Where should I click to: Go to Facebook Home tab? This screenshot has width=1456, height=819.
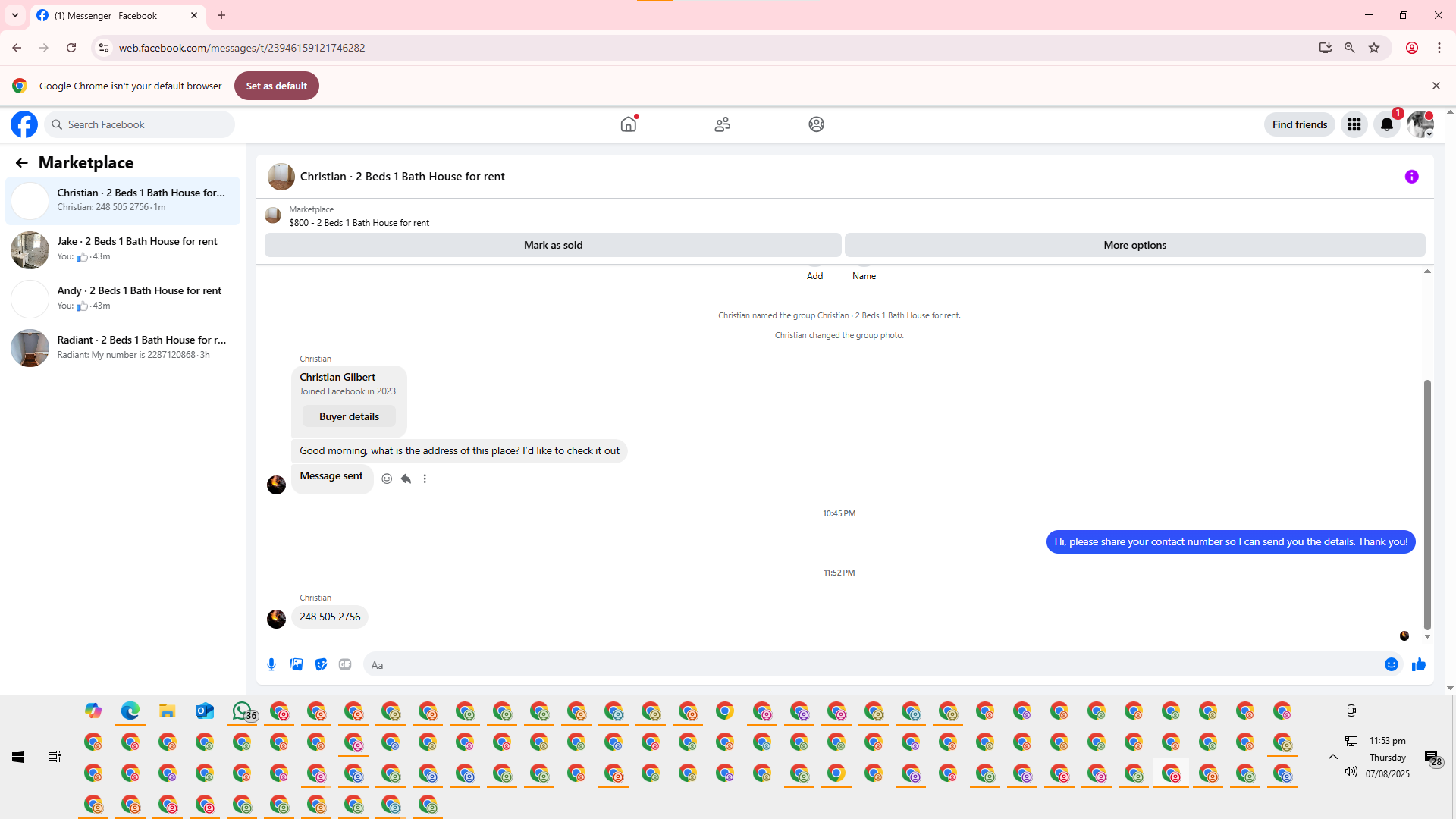pyautogui.click(x=629, y=124)
